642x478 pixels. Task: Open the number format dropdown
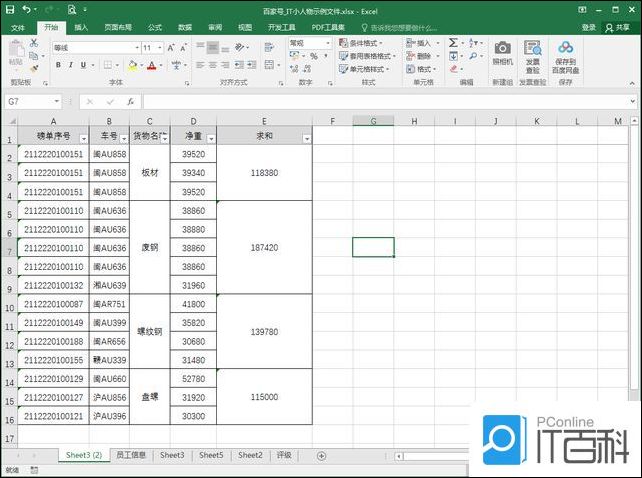(328, 43)
